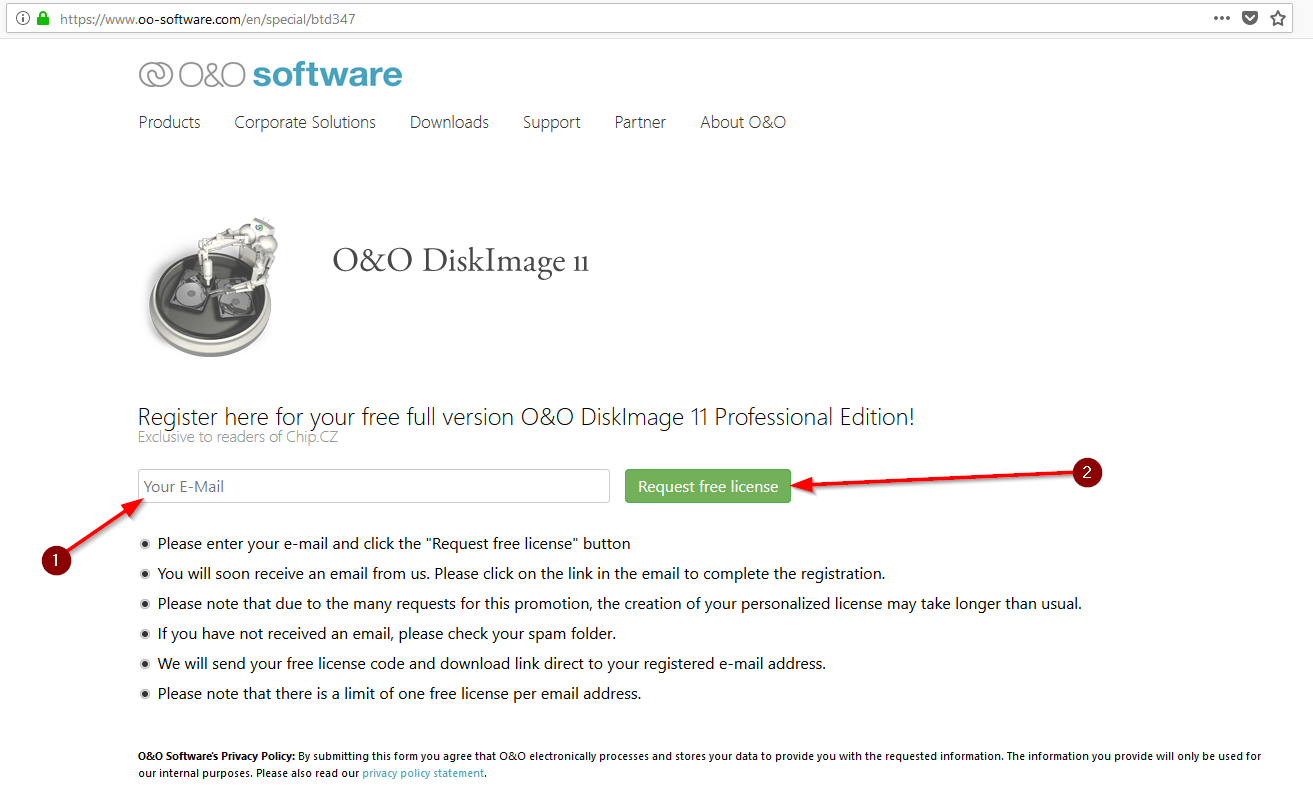Open the Support menu

pyautogui.click(x=551, y=122)
